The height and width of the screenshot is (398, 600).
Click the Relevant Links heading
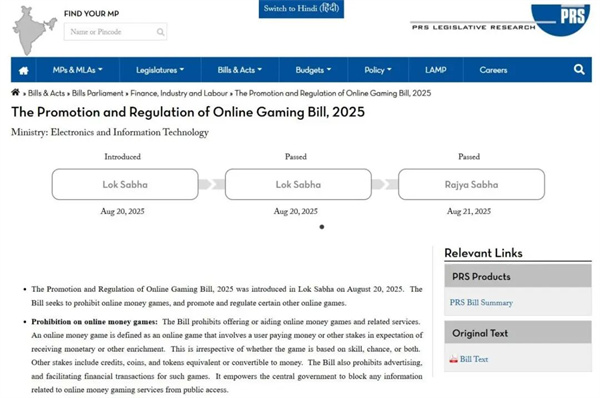[483, 253]
